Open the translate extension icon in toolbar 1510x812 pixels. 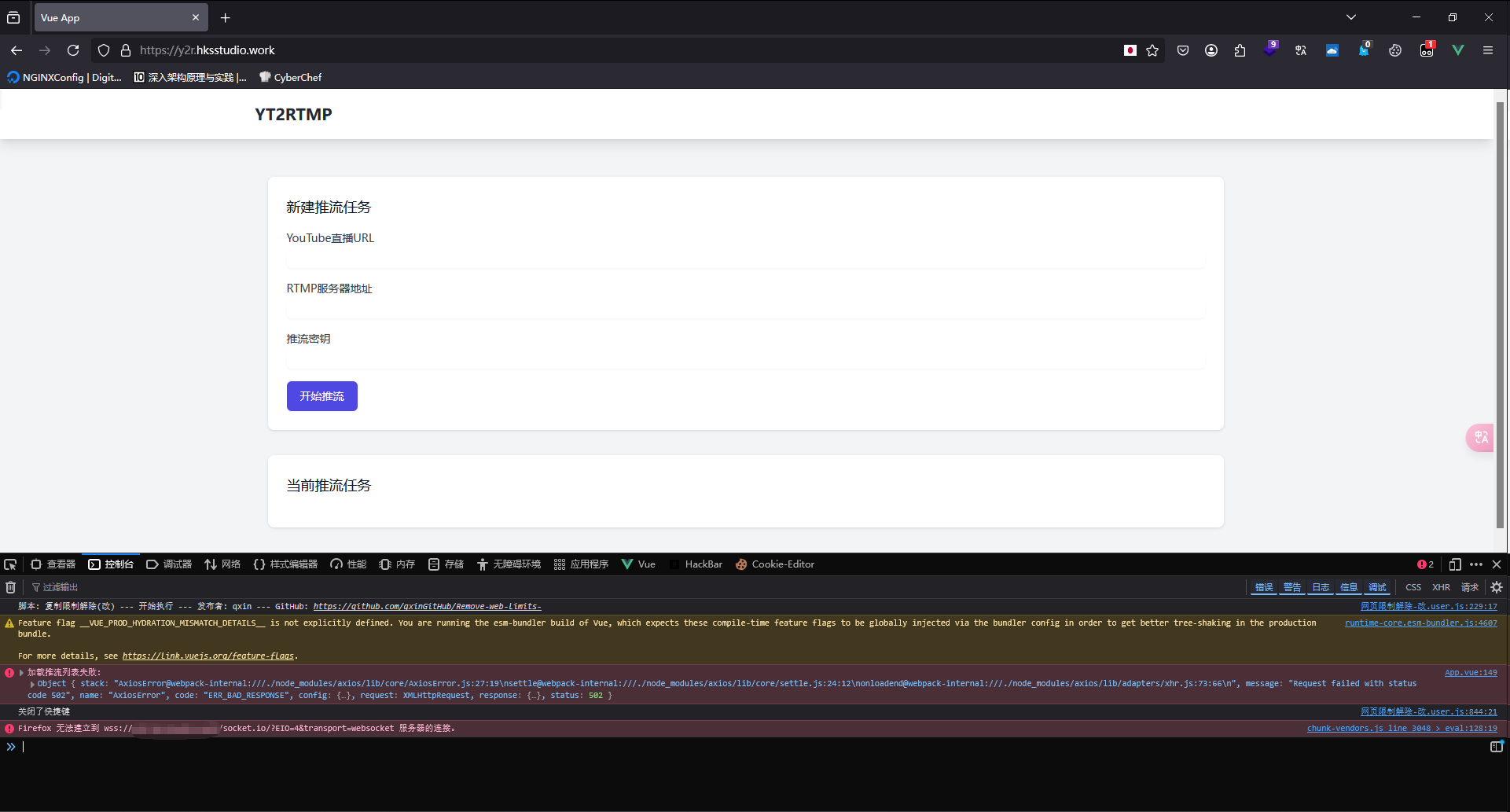(x=1301, y=50)
